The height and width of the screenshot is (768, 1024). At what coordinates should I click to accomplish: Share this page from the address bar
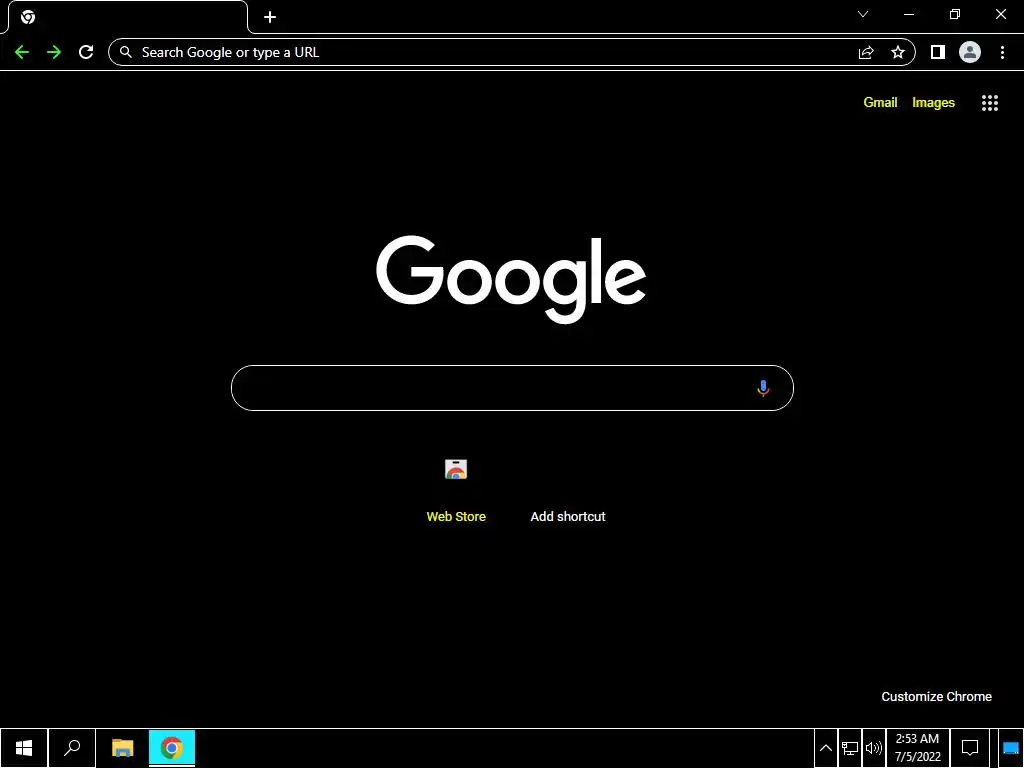pyautogui.click(x=866, y=52)
